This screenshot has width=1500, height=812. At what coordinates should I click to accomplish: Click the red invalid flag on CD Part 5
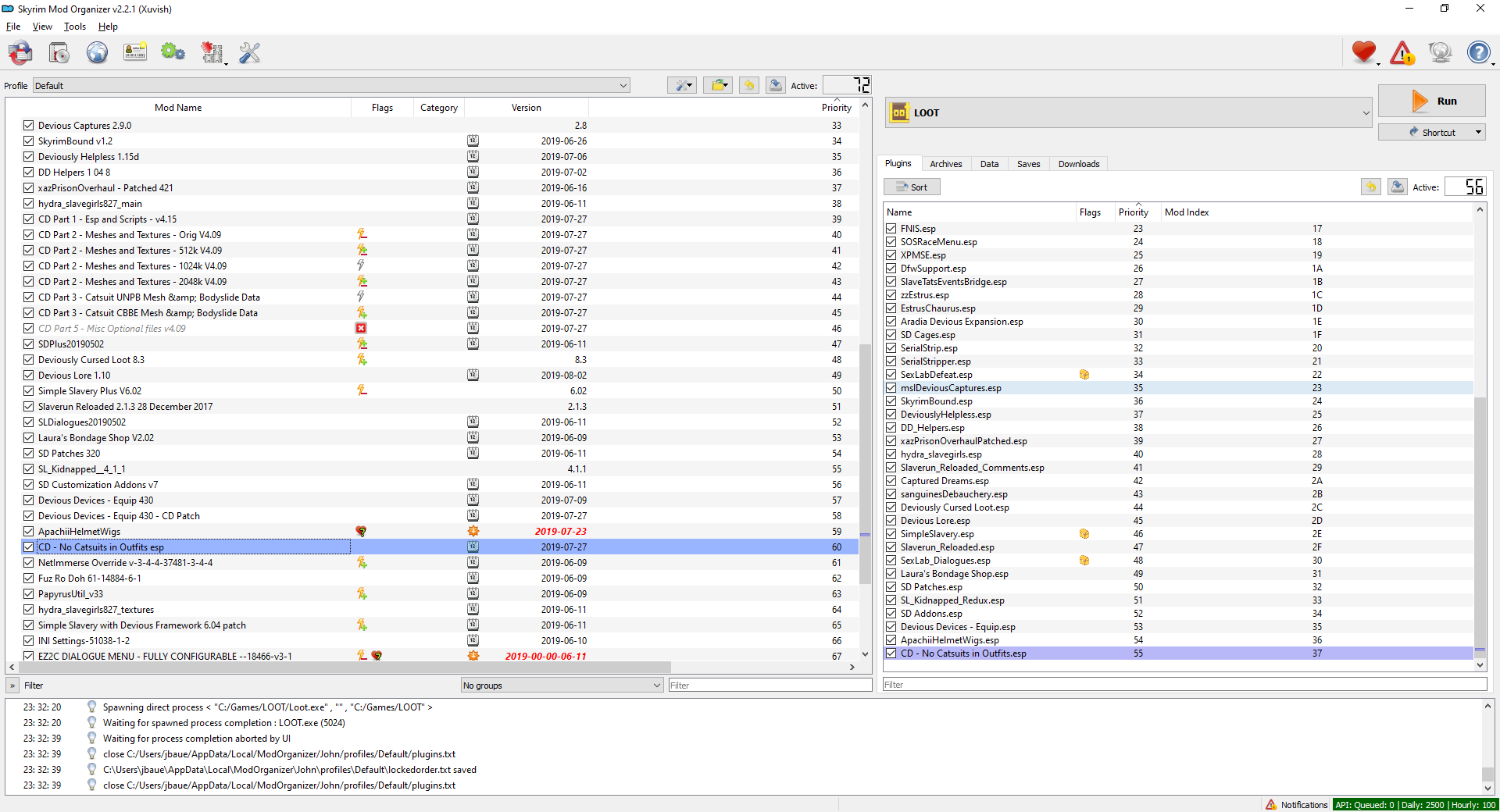click(361, 328)
